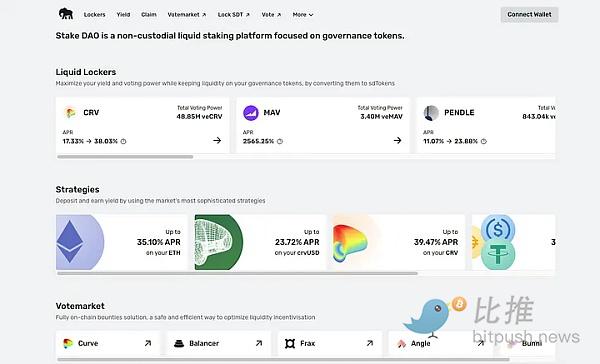Open CRV locker via arrow icon
This screenshot has height=364, width=600.
click(x=217, y=140)
